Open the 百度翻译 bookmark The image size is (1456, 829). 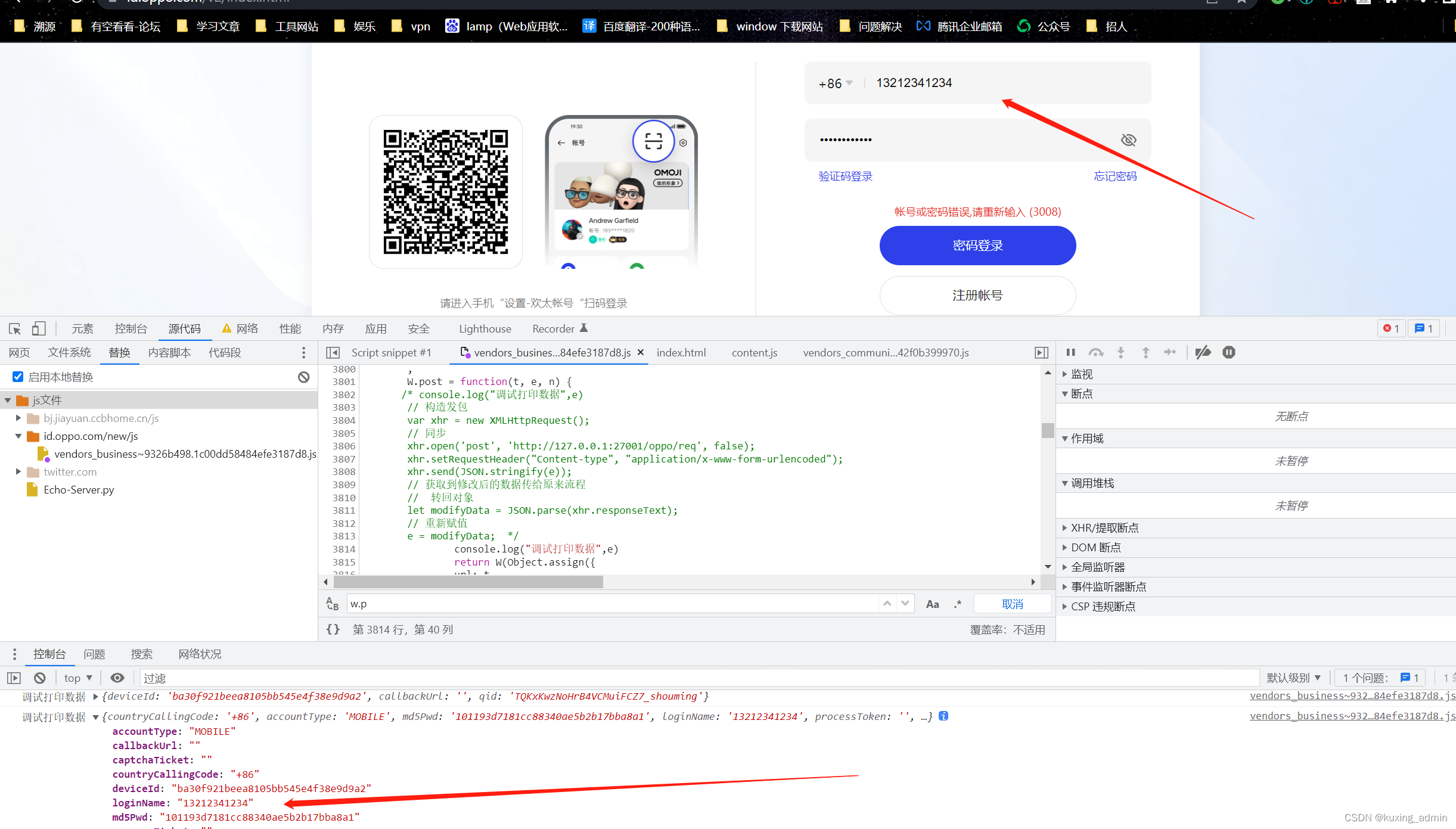click(x=642, y=26)
